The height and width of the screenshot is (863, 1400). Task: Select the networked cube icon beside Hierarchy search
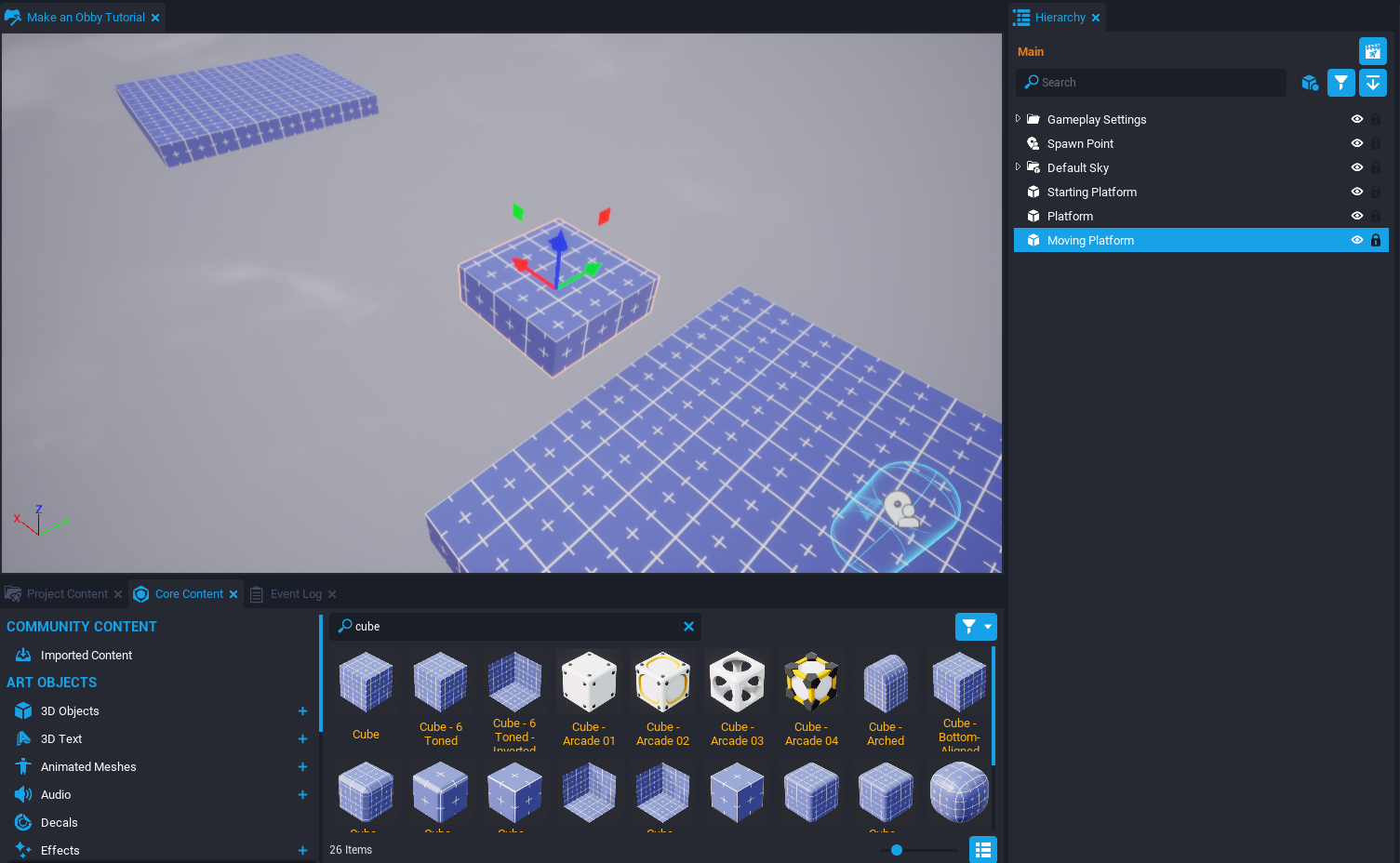click(x=1310, y=82)
